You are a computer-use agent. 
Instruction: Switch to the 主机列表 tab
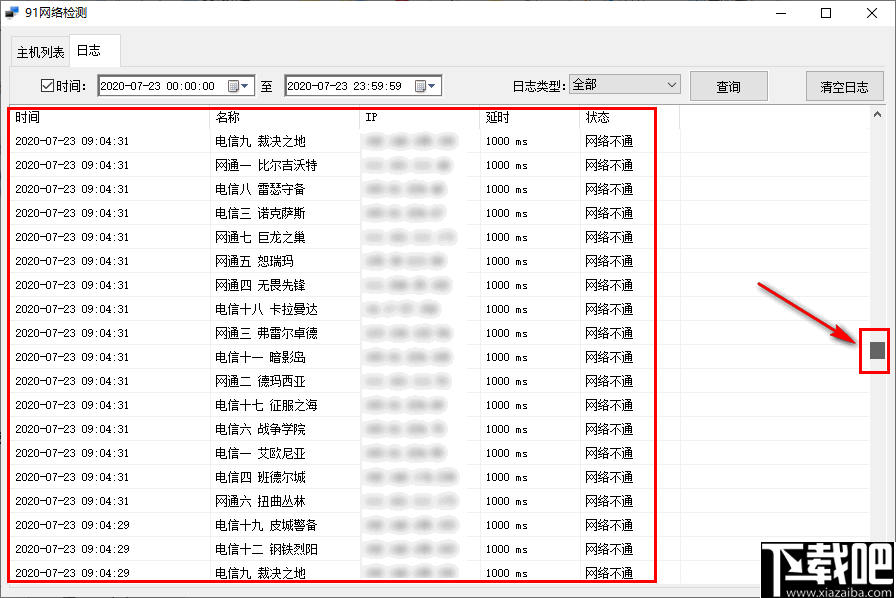38,50
